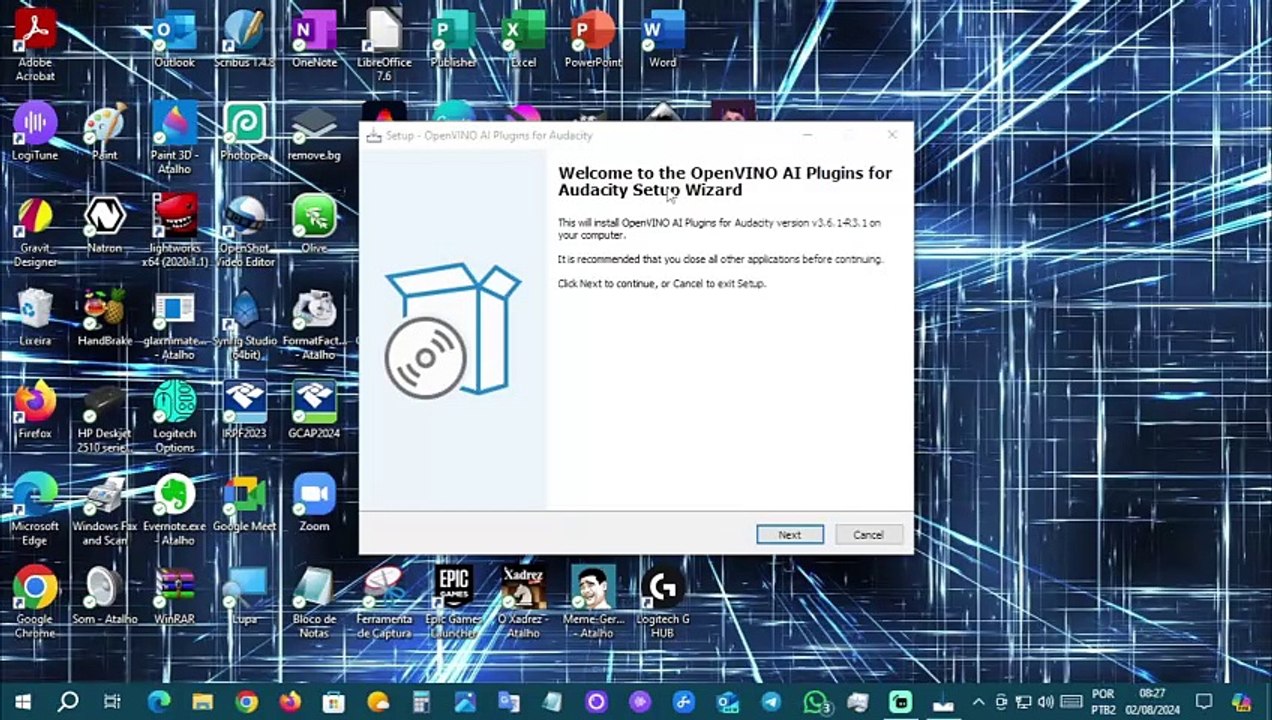Select the Synfig Studio desktop icon
Viewport: 1272px width, 720px height.
point(244,324)
